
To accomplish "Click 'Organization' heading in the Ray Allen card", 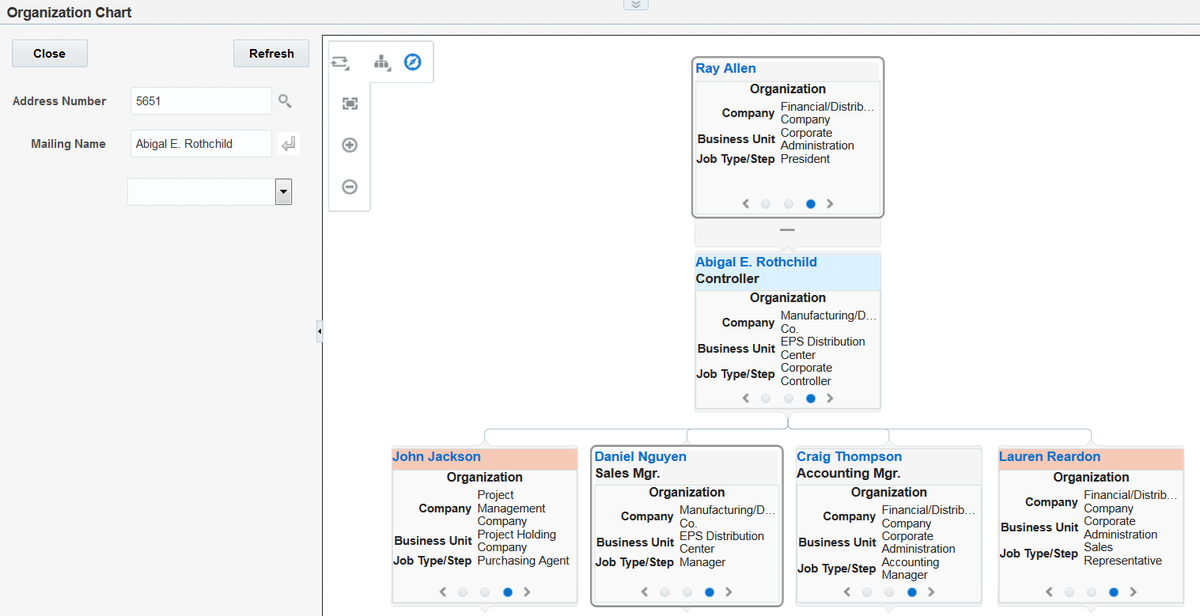I will click(788, 89).
